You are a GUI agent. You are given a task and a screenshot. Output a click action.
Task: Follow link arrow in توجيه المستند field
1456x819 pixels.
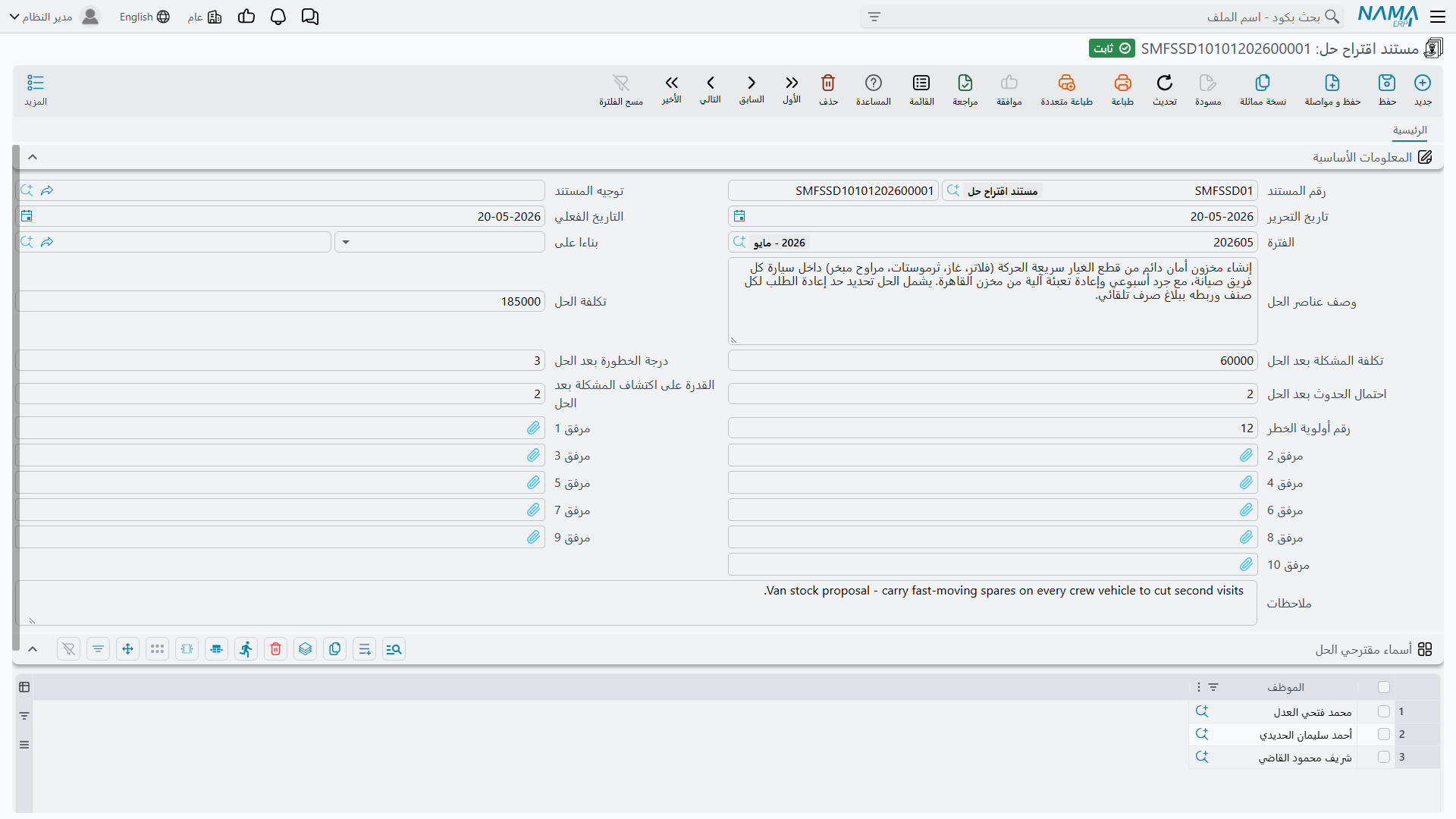click(47, 190)
